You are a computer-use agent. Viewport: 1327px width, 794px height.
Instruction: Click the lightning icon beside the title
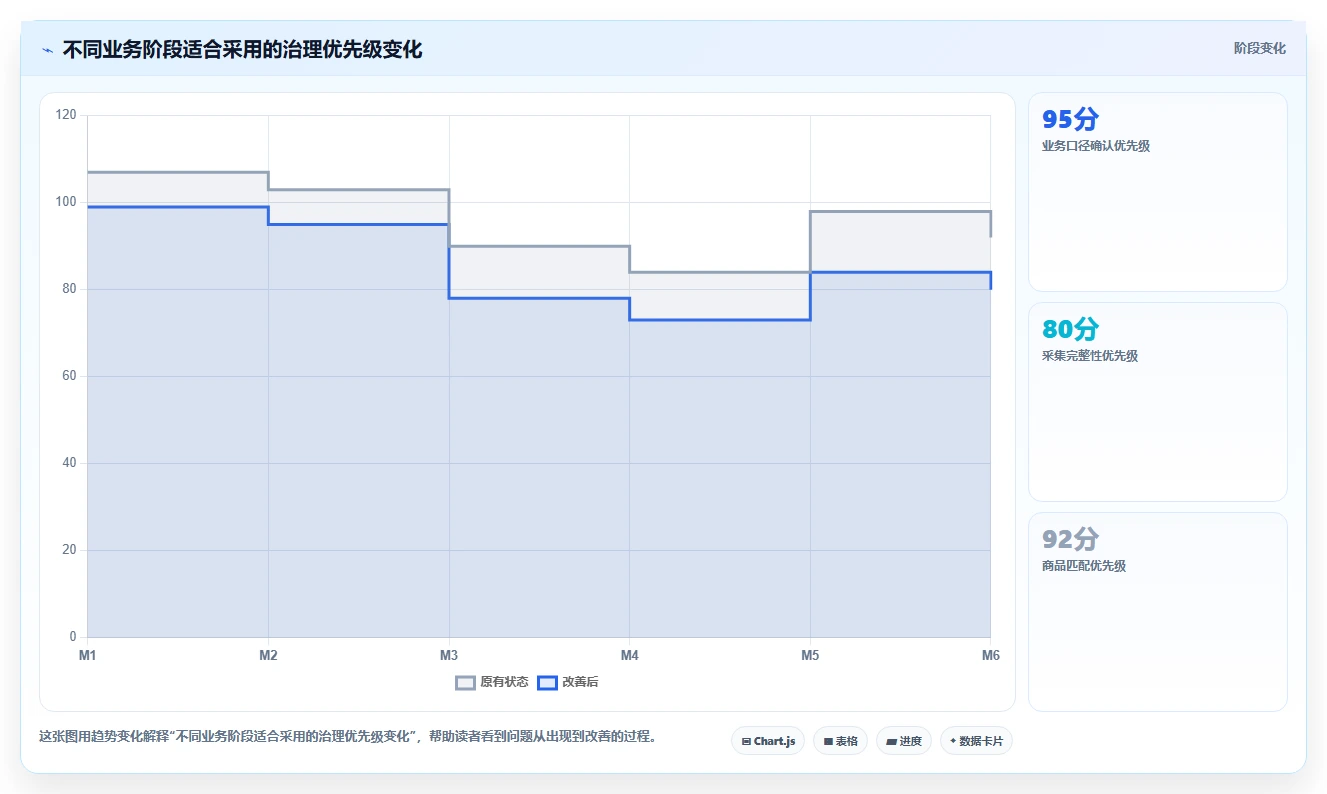tap(47, 50)
